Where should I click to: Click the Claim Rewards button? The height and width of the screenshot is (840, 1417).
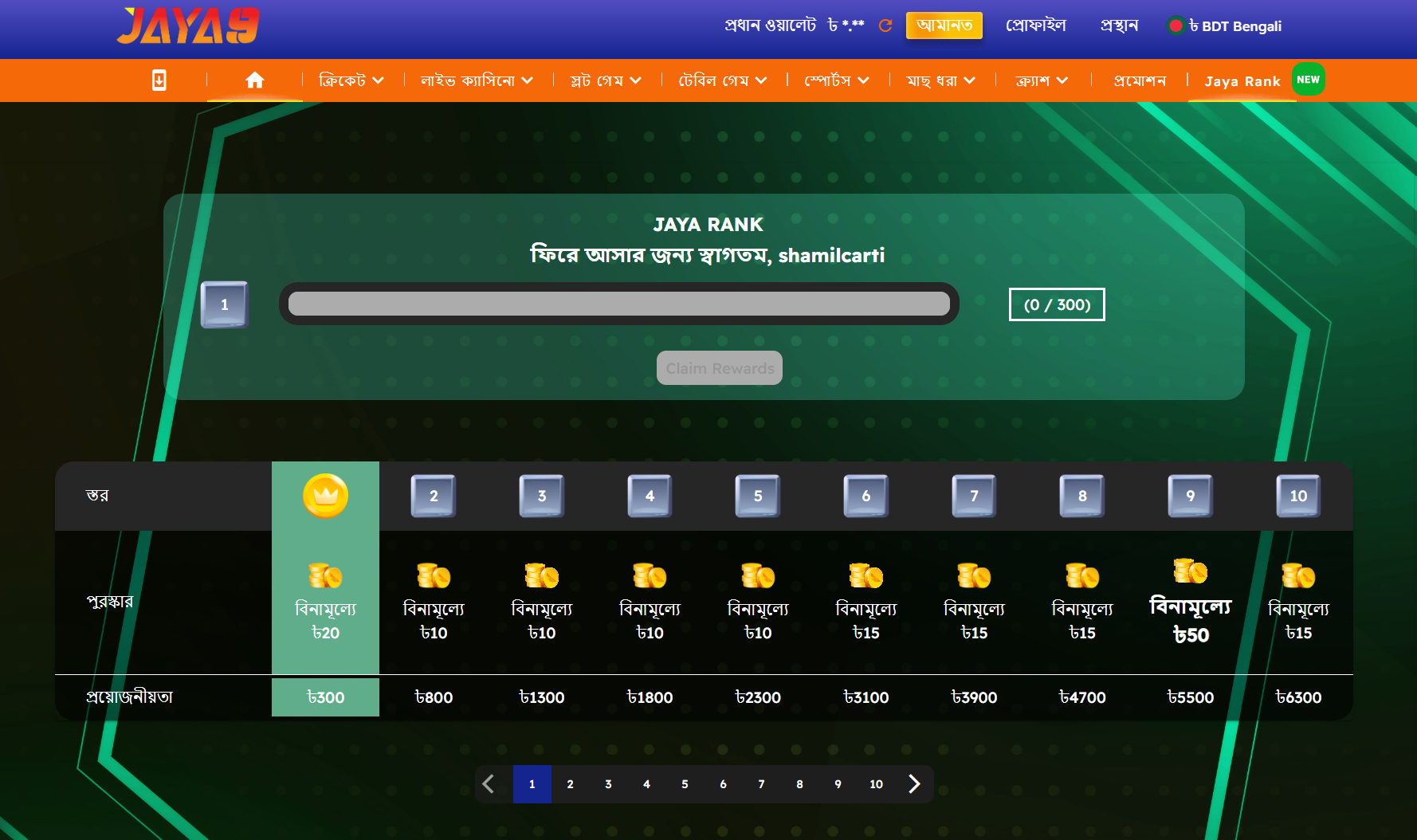click(720, 368)
